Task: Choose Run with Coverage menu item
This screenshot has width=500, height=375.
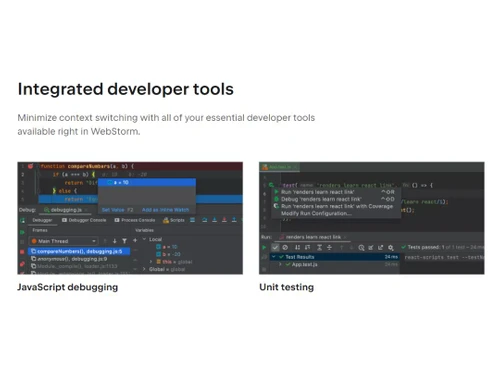Action: tap(336, 206)
